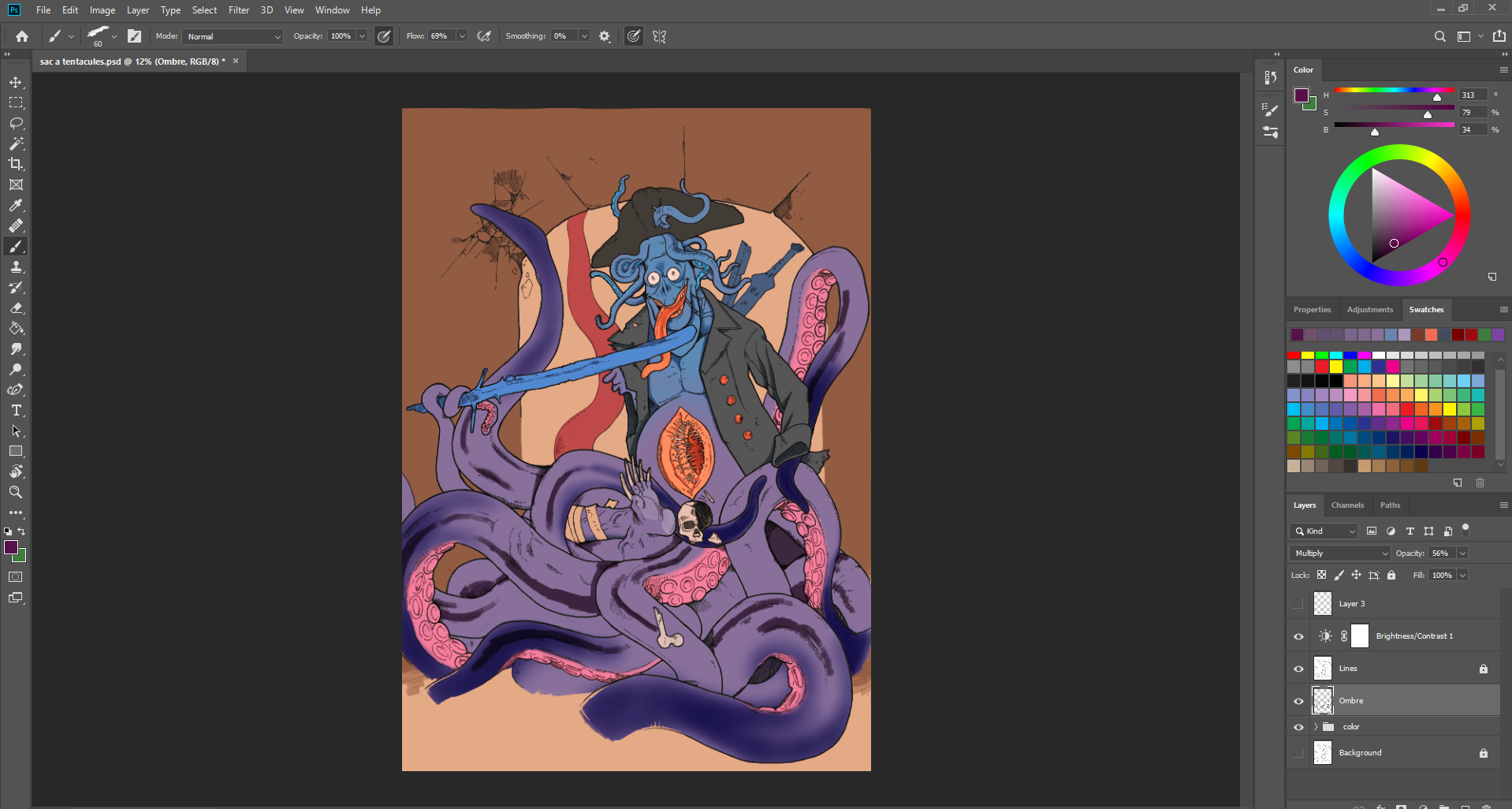Screen dimensions: 1512x809
Task: Select the Lasso tool
Action: click(x=16, y=124)
